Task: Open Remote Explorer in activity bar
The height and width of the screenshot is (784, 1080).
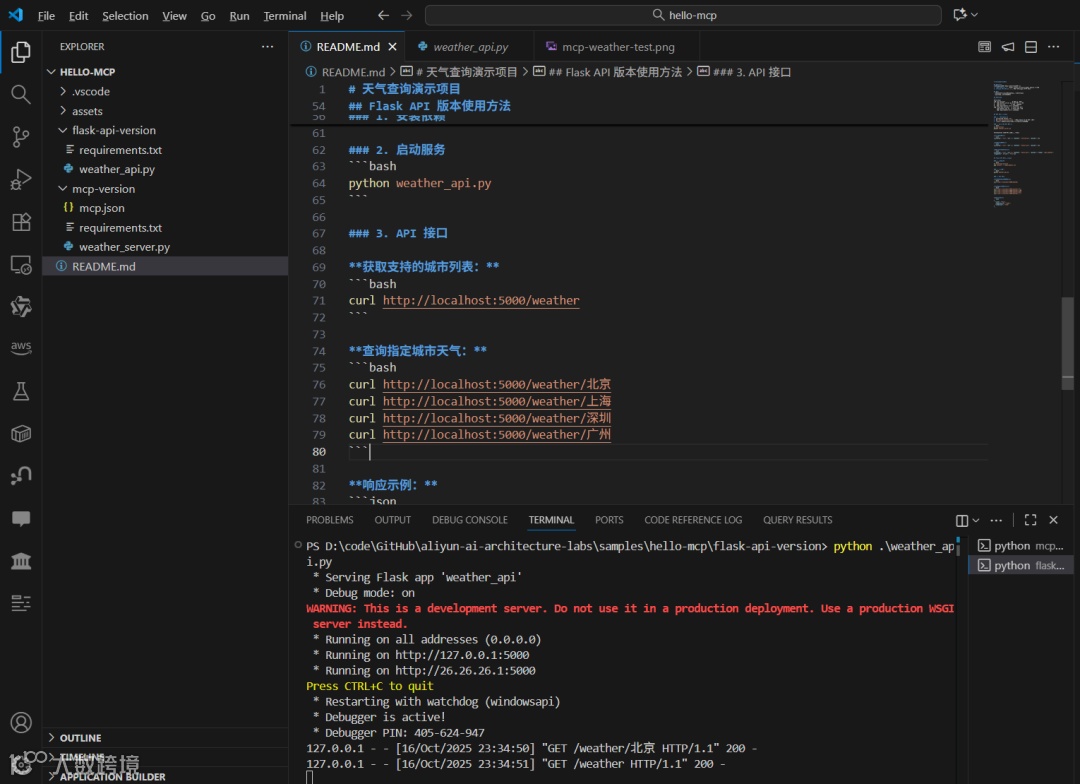Action: (20, 265)
